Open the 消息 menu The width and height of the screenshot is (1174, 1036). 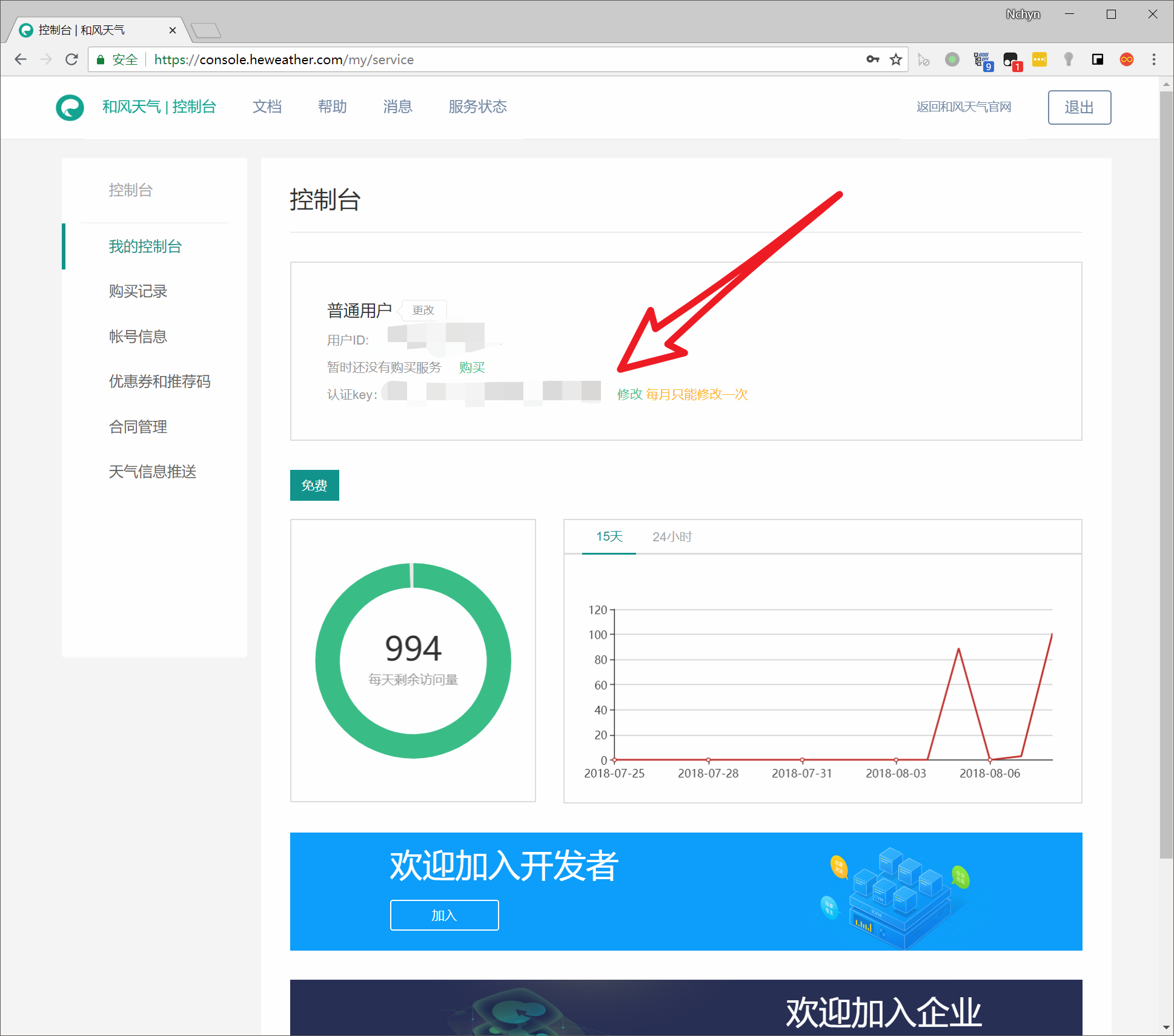tap(398, 107)
